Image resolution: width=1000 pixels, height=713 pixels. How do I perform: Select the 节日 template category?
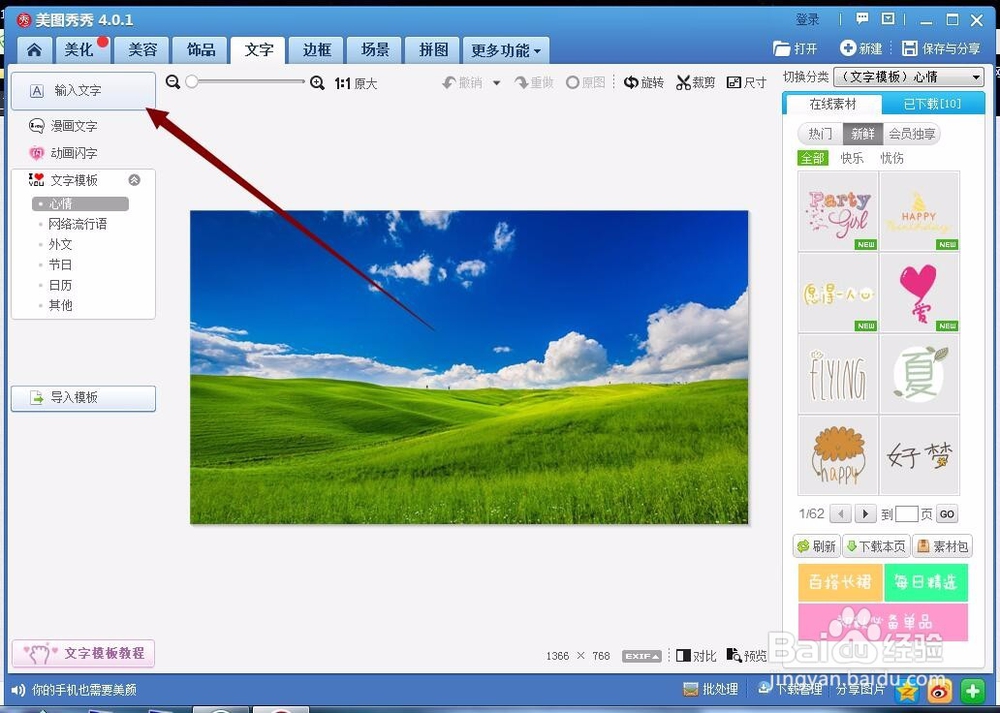coord(60,265)
